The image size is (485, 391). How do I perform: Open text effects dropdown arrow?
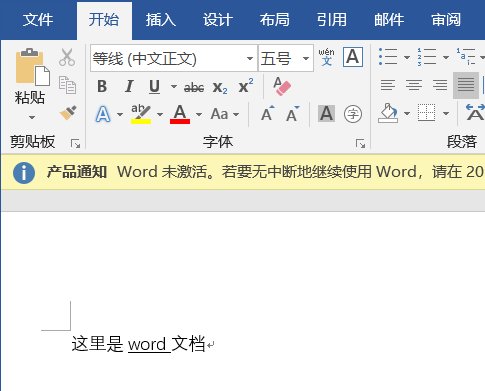pyautogui.click(x=120, y=114)
